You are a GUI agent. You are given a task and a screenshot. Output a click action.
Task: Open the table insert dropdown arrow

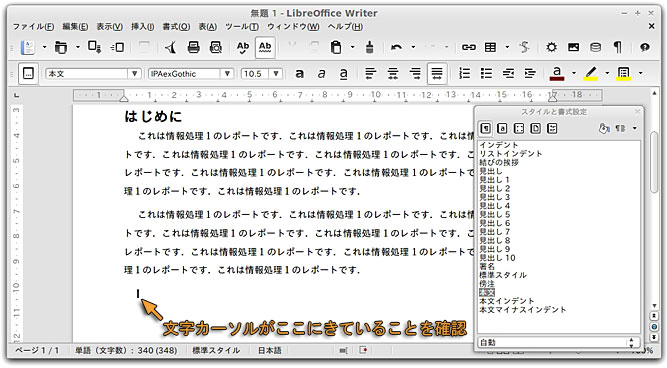(x=507, y=47)
